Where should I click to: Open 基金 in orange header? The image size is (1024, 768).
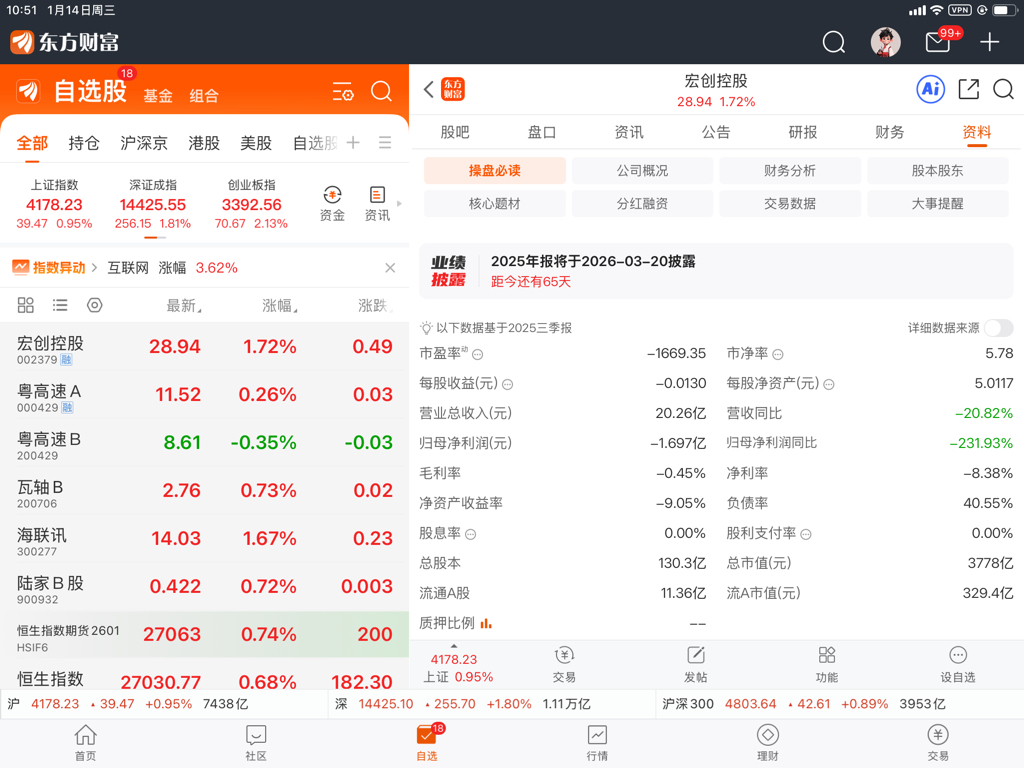point(158,96)
